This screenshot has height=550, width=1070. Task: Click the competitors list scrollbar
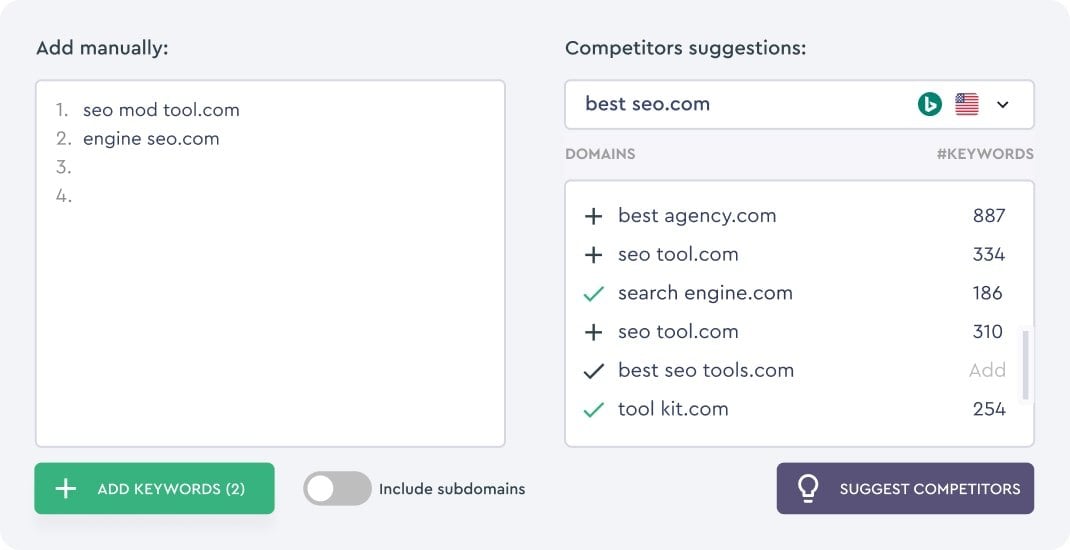[x=1025, y=365]
